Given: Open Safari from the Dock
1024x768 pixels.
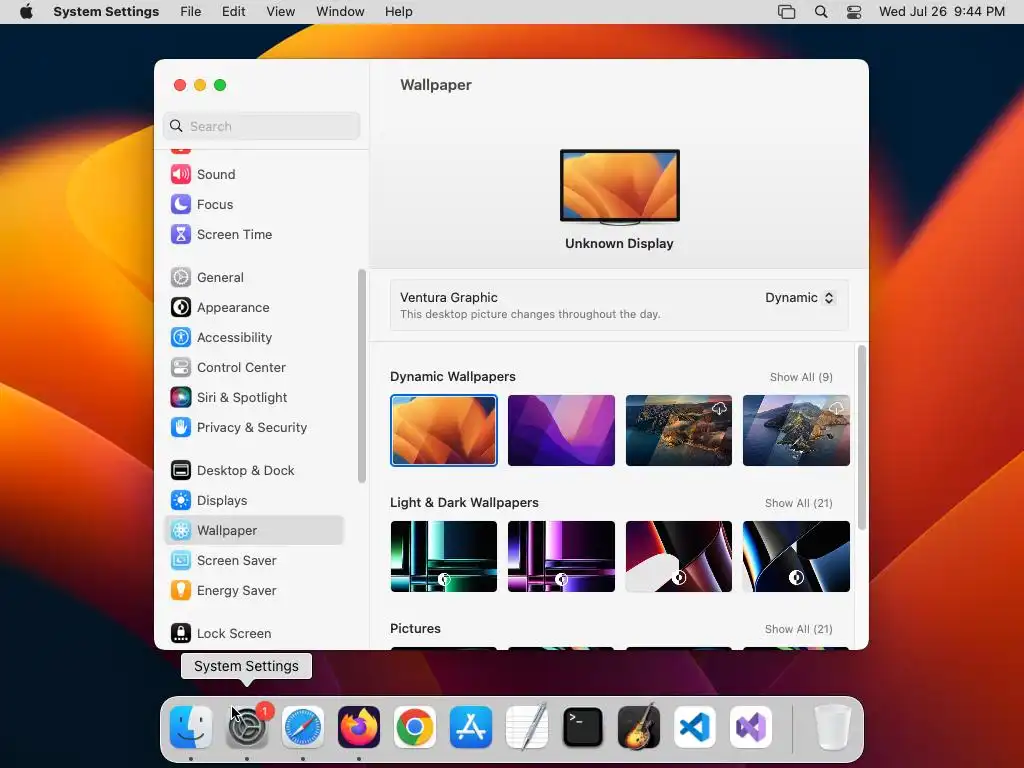Looking at the screenshot, I should (303, 727).
